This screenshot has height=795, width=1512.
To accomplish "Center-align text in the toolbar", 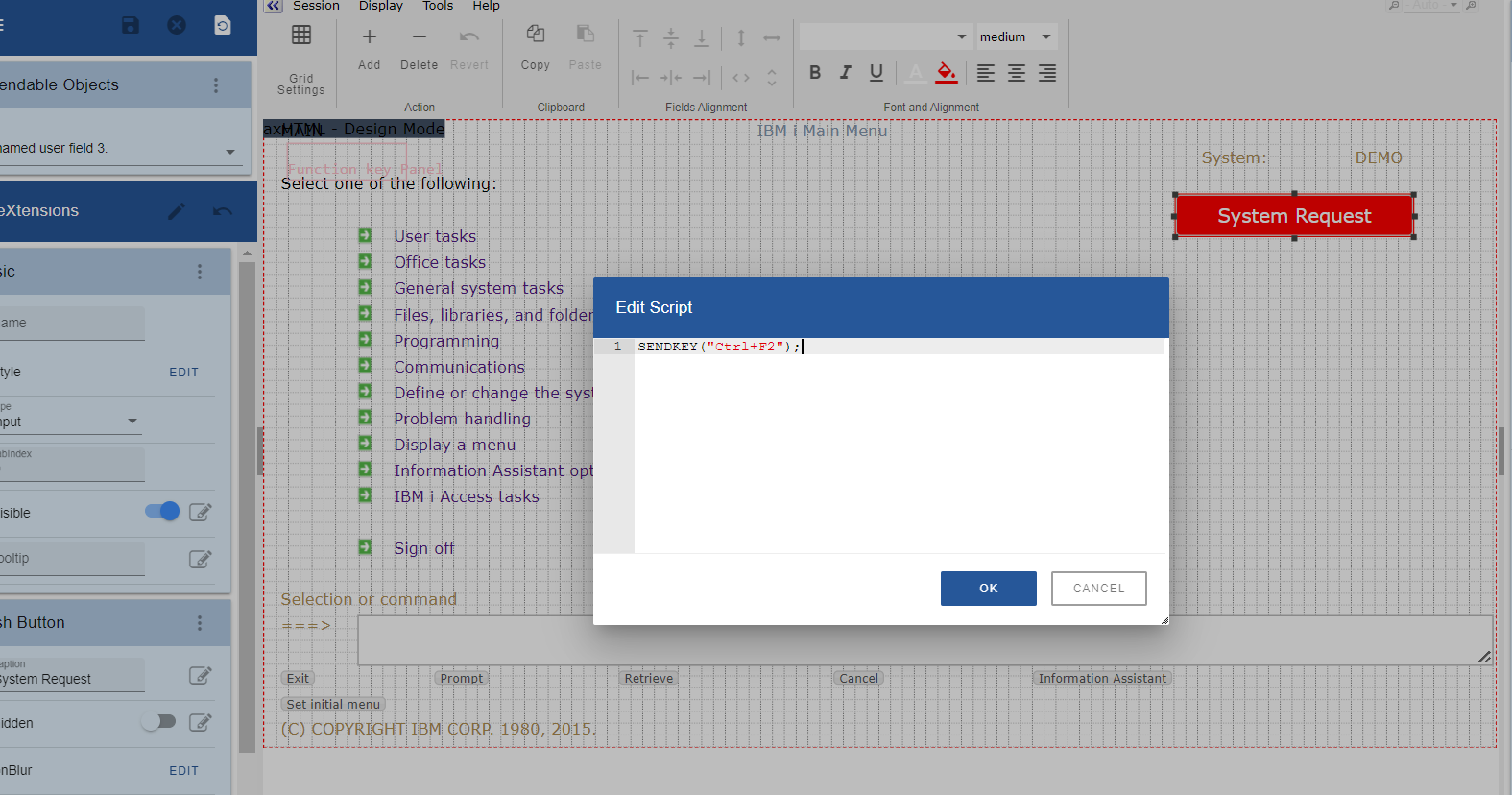I will [1017, 73].
